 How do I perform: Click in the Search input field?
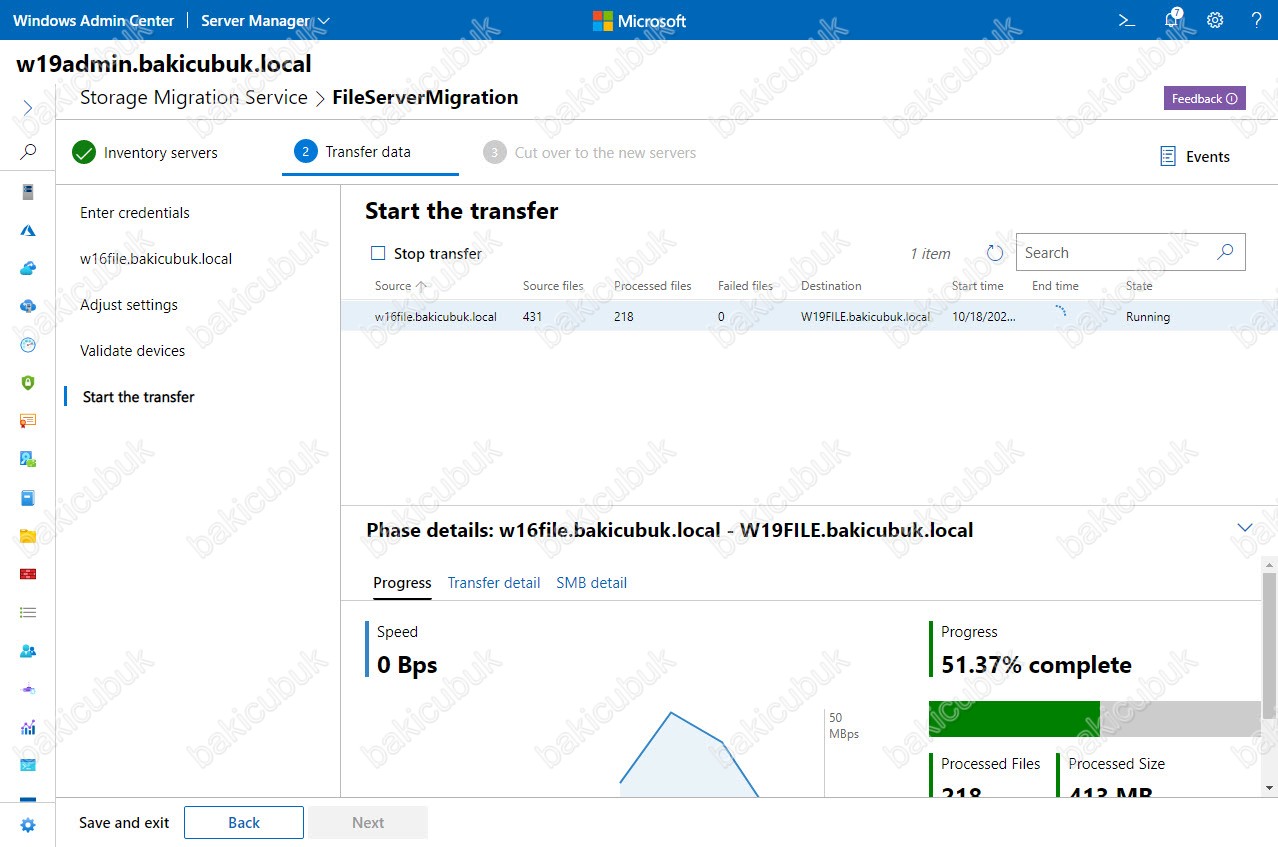(1115, 253)
